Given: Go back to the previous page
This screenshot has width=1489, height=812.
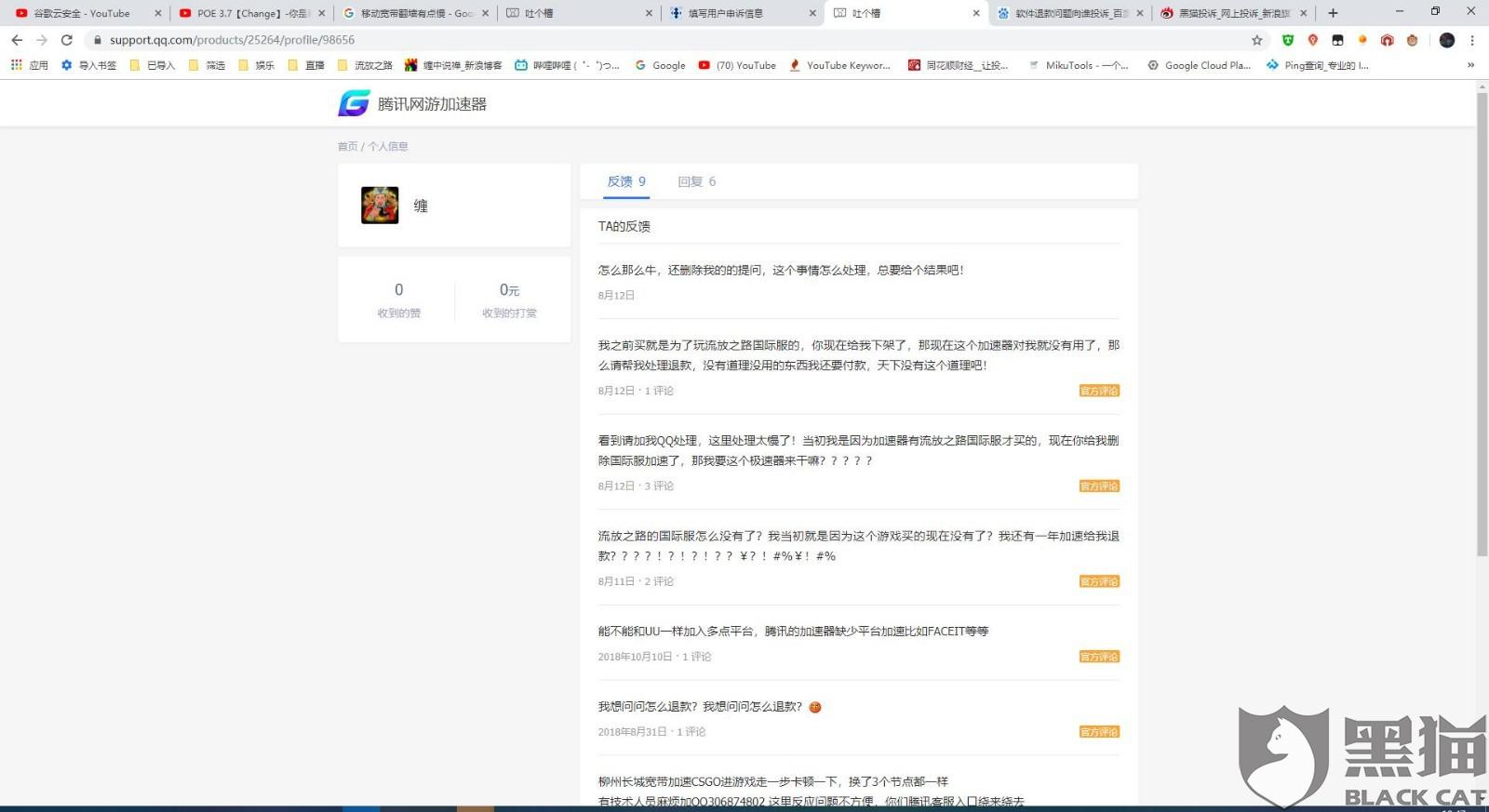Looking at the screenshot, I should (x=17, y=40).
